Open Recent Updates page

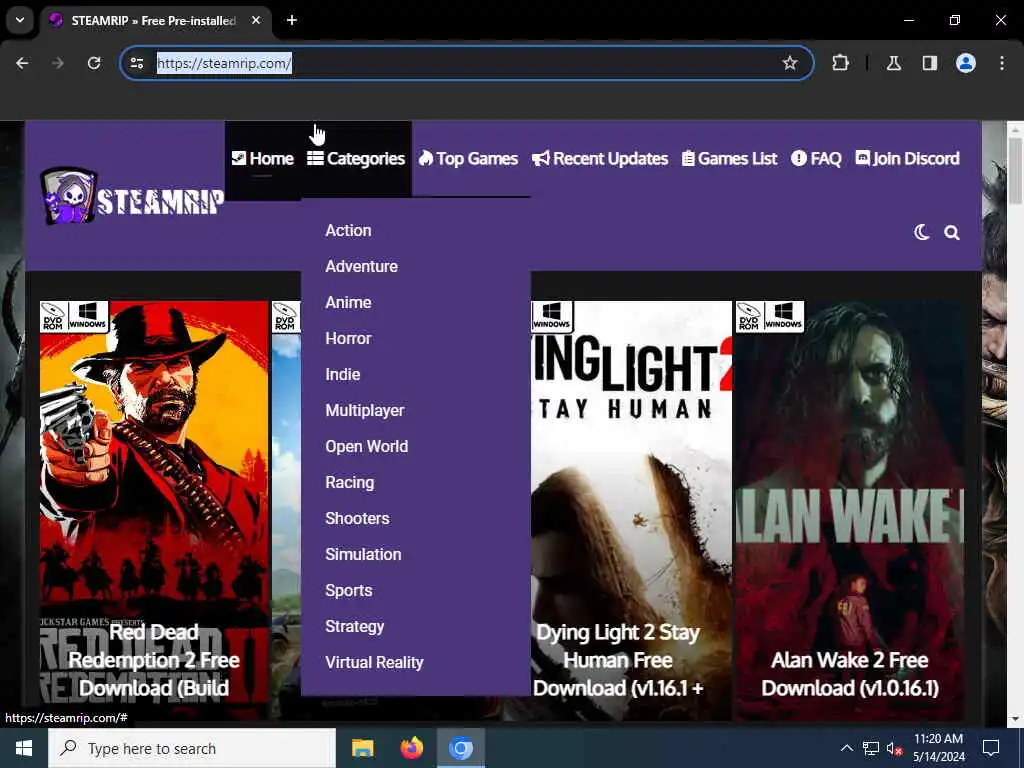600,159
